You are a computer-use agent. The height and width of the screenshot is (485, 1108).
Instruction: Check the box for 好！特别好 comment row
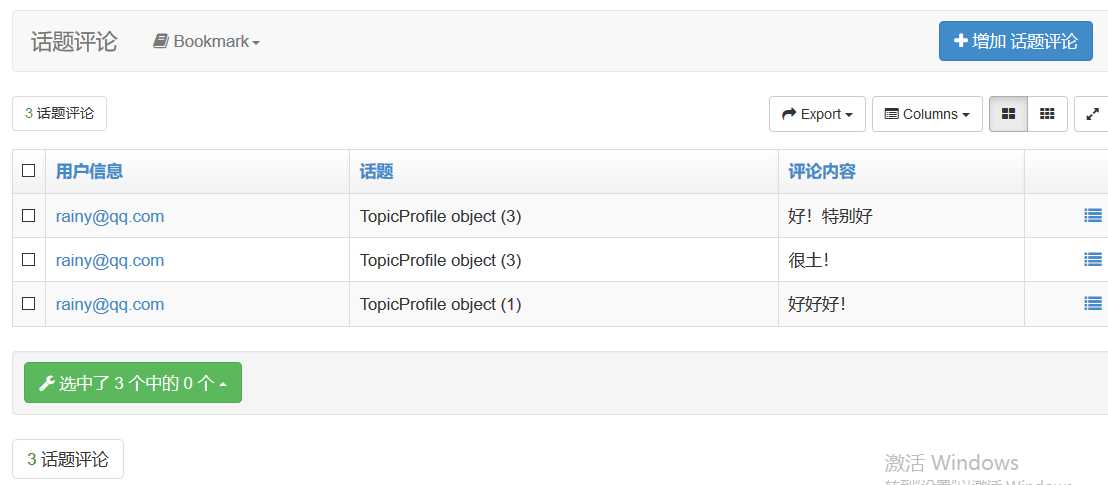[x=28, y=216]
